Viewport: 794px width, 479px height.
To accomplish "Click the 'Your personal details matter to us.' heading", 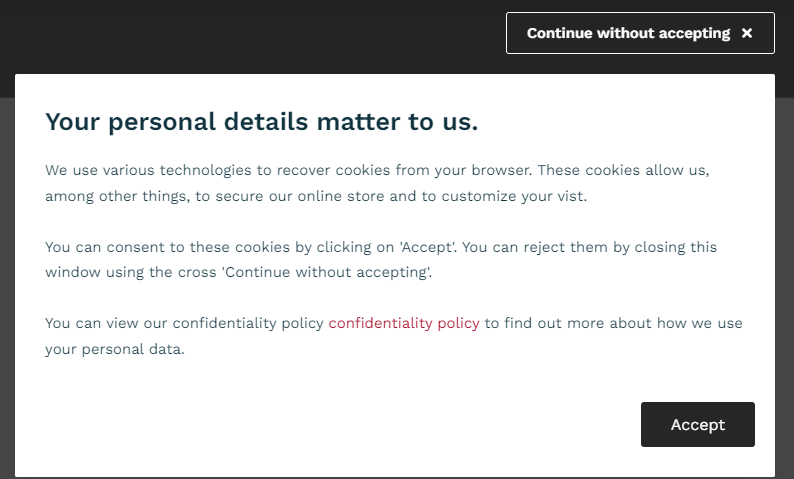I will 261,122.
